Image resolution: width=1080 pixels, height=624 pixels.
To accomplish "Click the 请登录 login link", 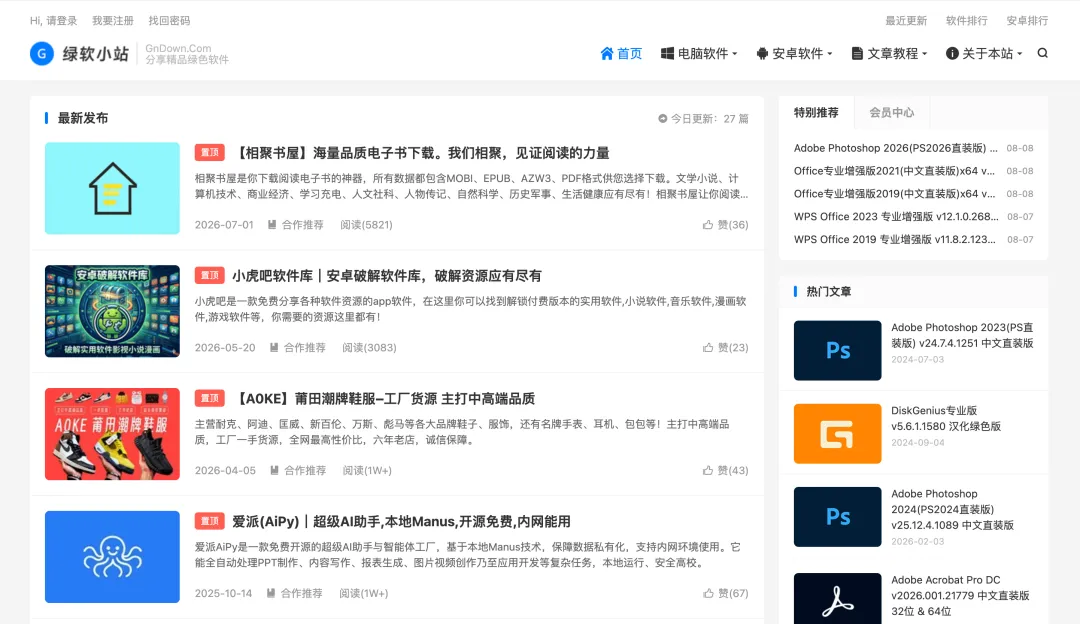I will pos(61,21).
